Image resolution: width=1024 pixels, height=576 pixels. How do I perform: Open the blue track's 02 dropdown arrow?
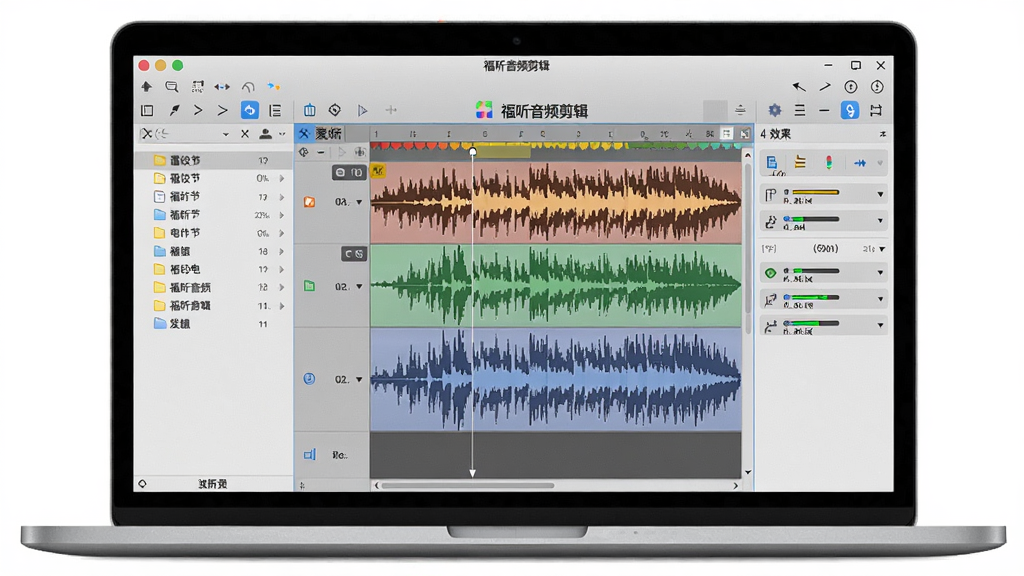359,379
